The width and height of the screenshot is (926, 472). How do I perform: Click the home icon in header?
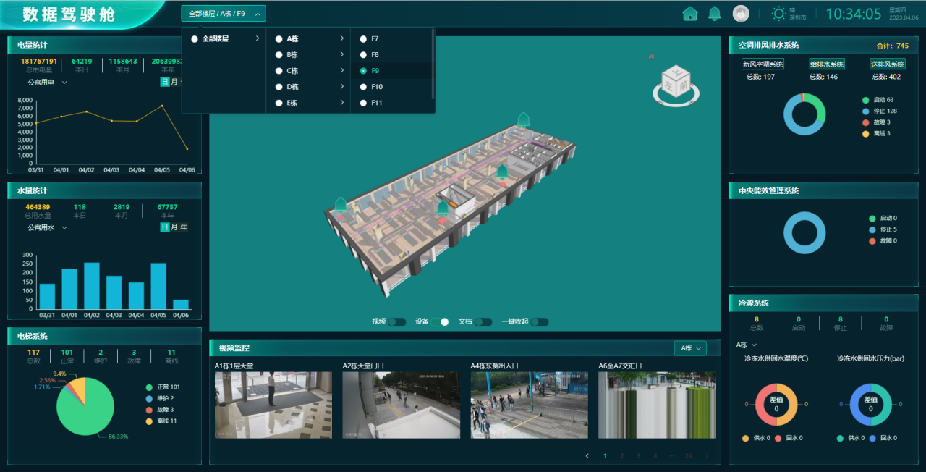tap(689, 14)
